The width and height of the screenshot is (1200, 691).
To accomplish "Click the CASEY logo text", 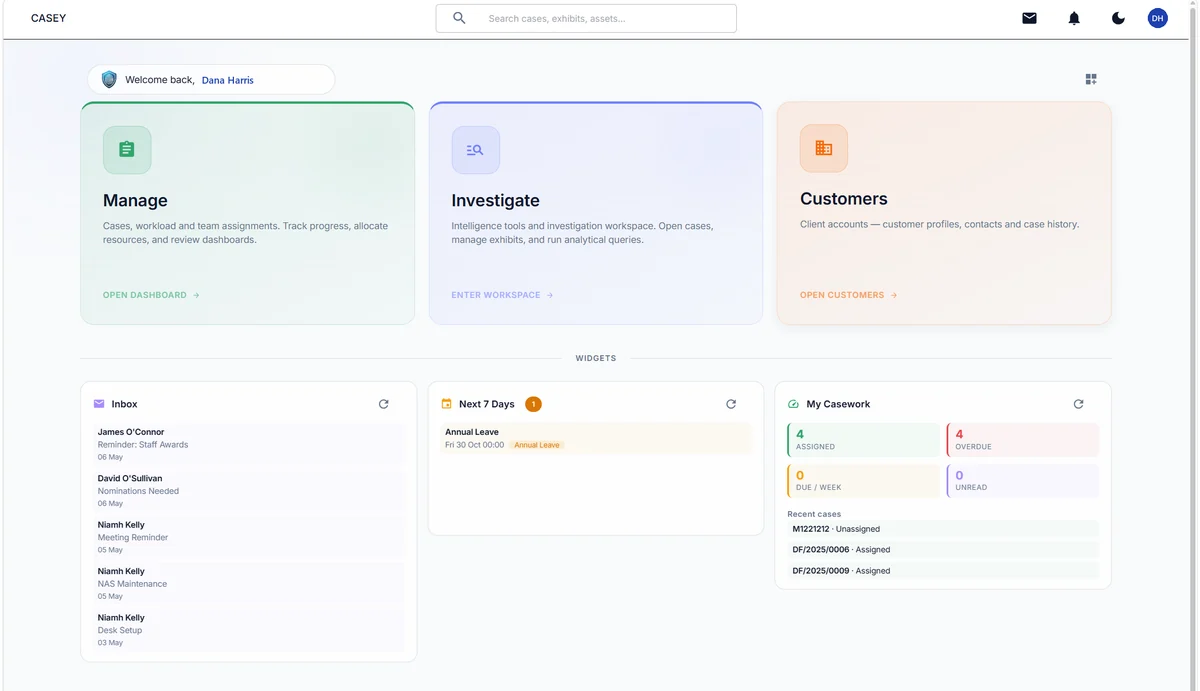I will coord(48,18).
